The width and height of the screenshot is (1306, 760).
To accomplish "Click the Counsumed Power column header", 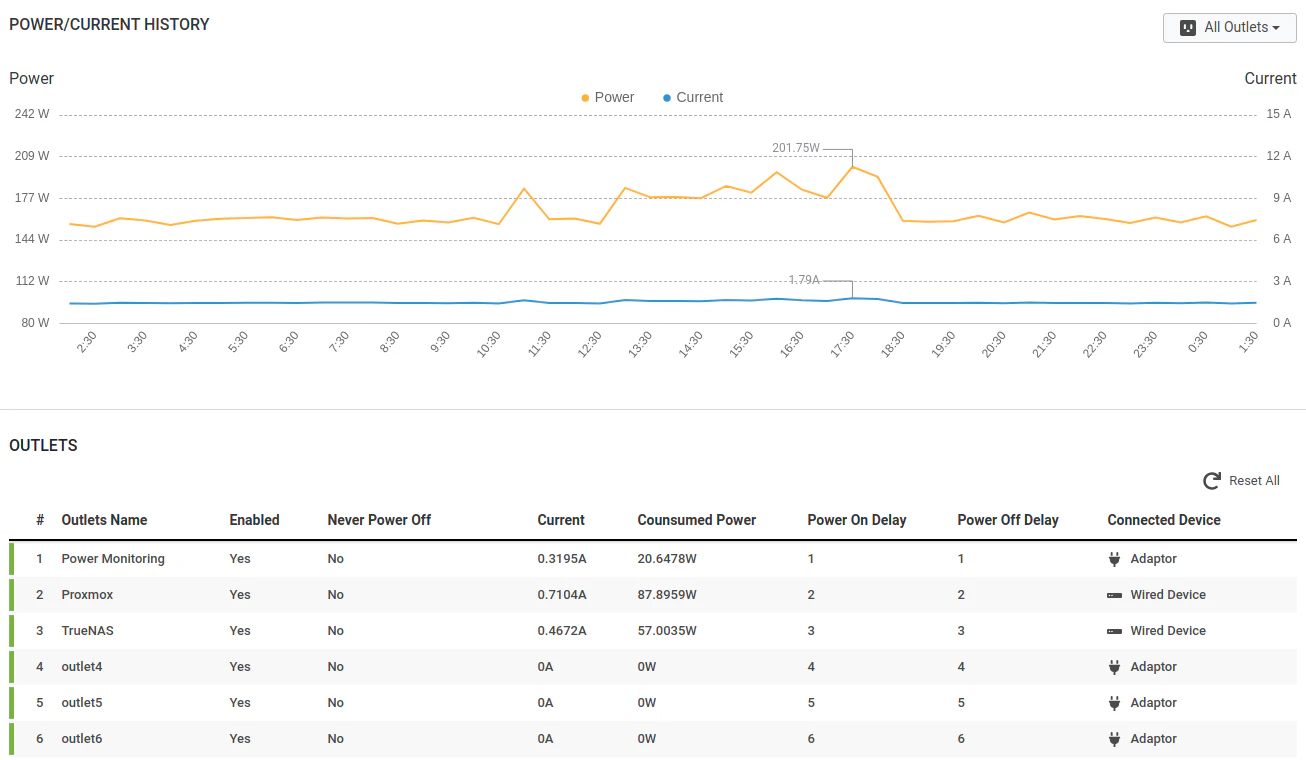I will coord(696,520).
